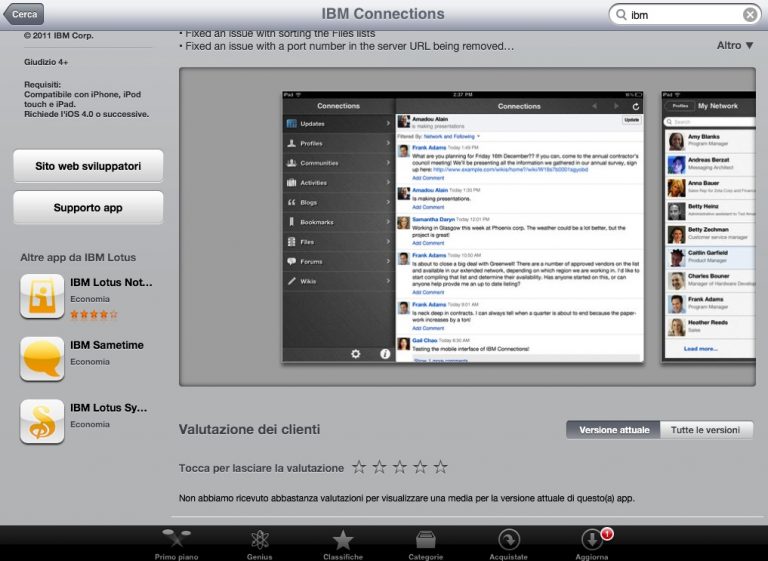Open the Genius tab

[x=260, y=544]
